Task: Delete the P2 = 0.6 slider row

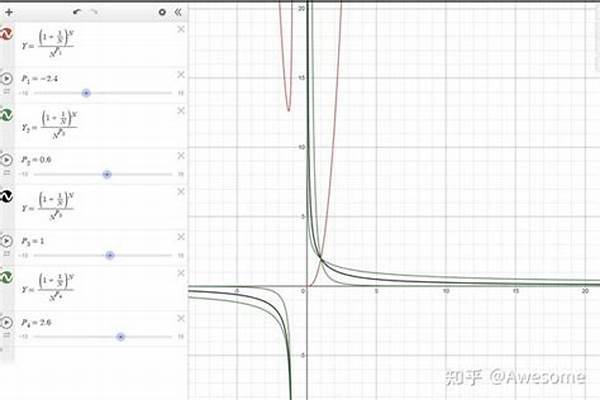Action: [x=181, y=156]
